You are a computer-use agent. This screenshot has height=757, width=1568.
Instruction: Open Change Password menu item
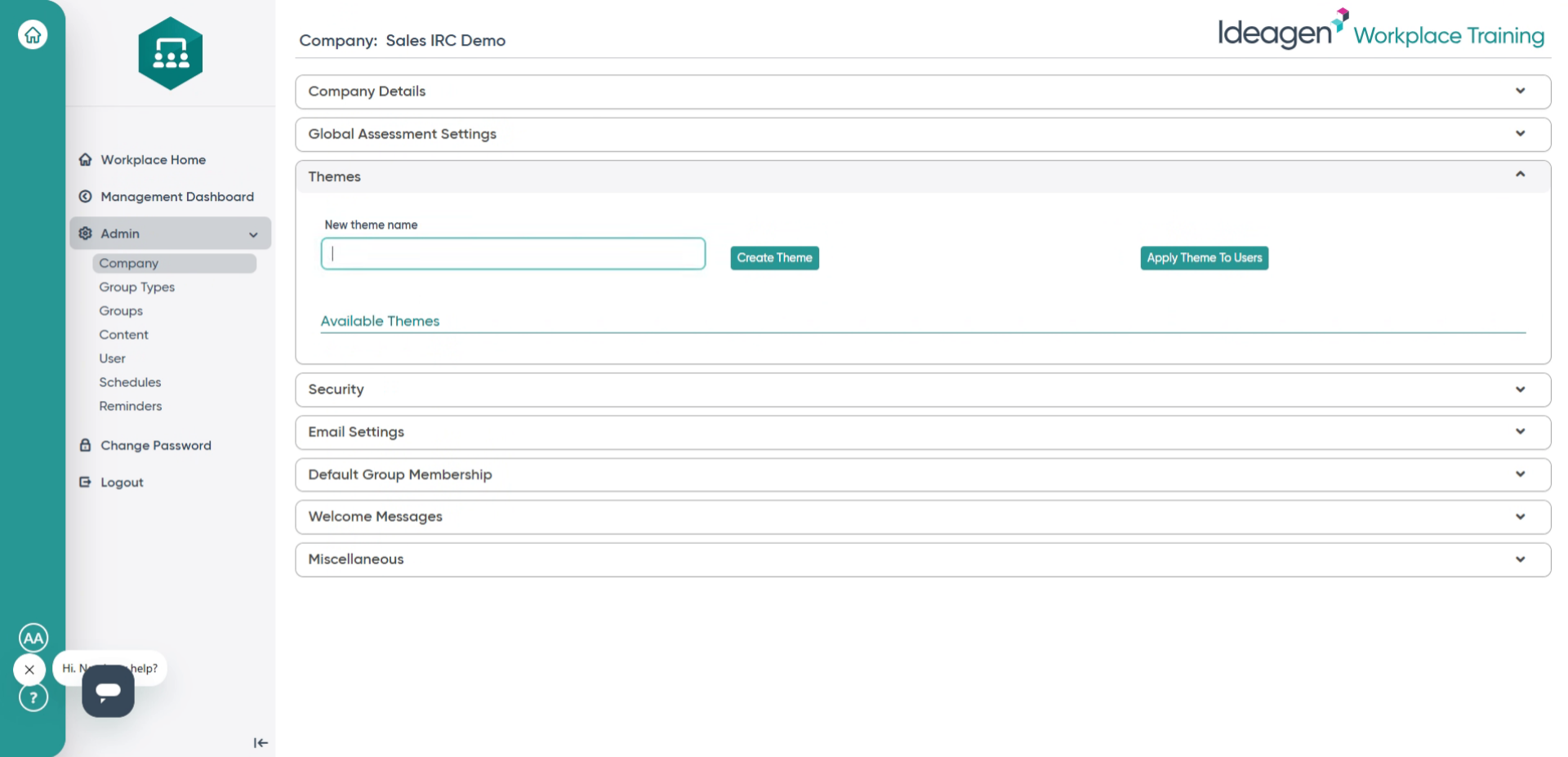[x=155, y=445]
